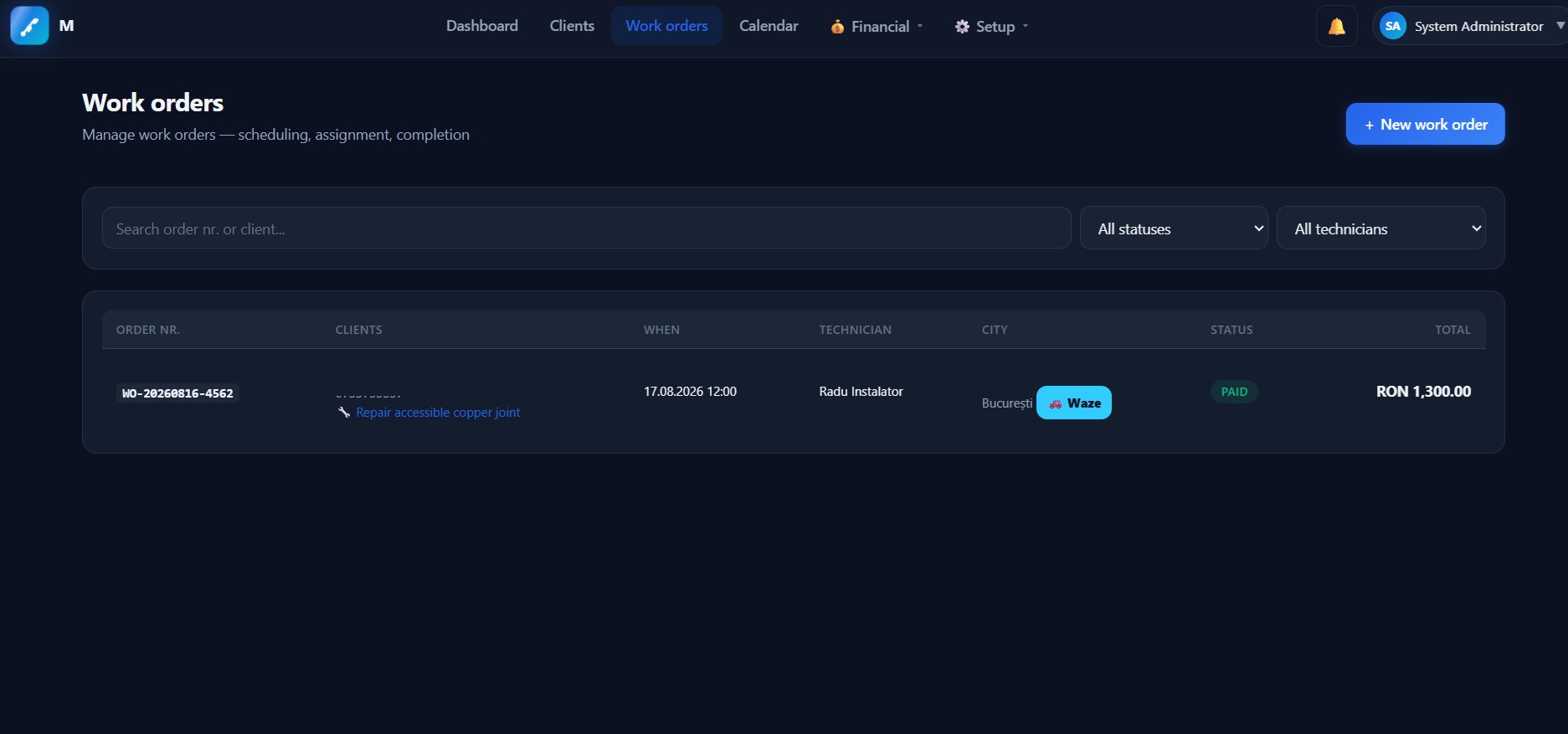Click the app logo brush icon
This screenshot has height=734, width=1568.
click(x=29, y=26)
